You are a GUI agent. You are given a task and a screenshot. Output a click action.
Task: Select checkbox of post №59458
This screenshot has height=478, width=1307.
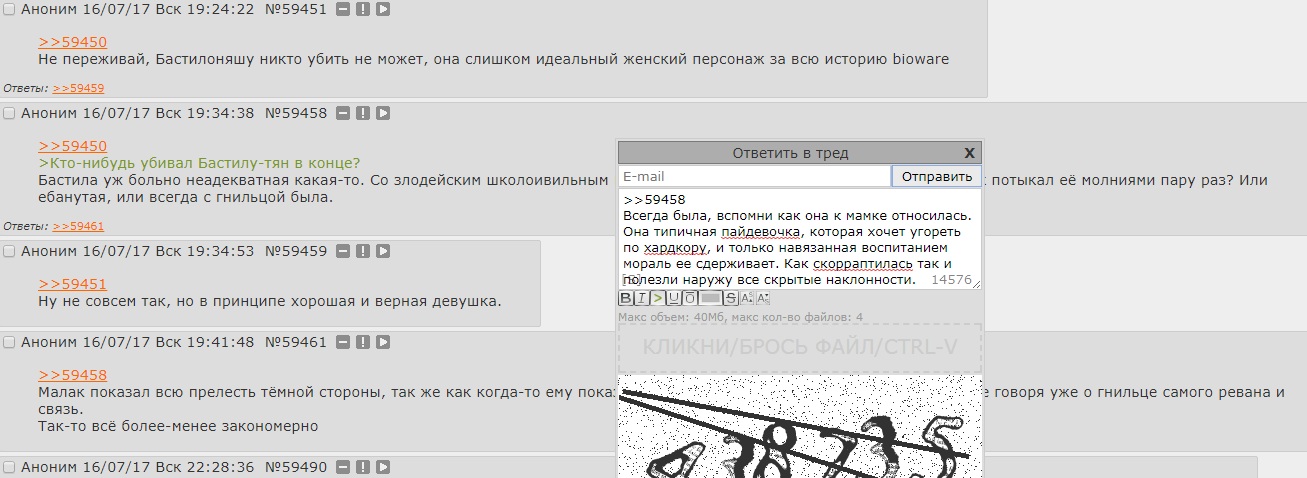(9, 114)
